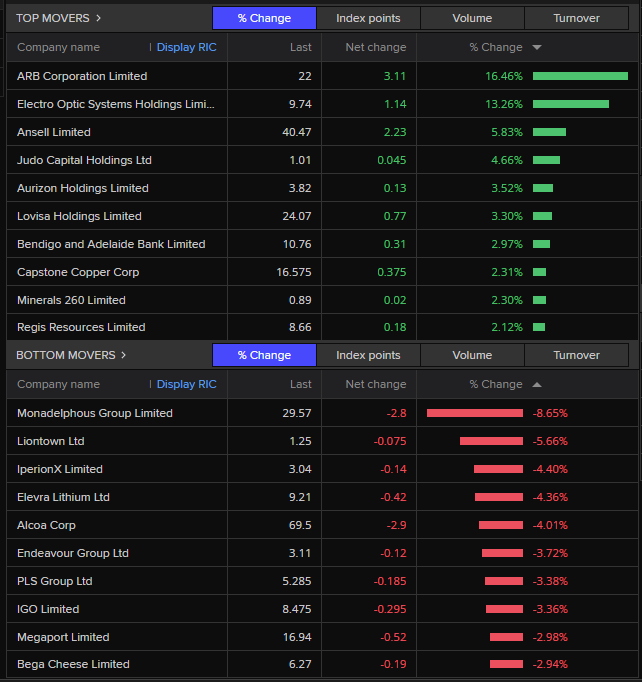642x682 pixels.
Task: Select Minerals 260 Limited
Action: 71,300
